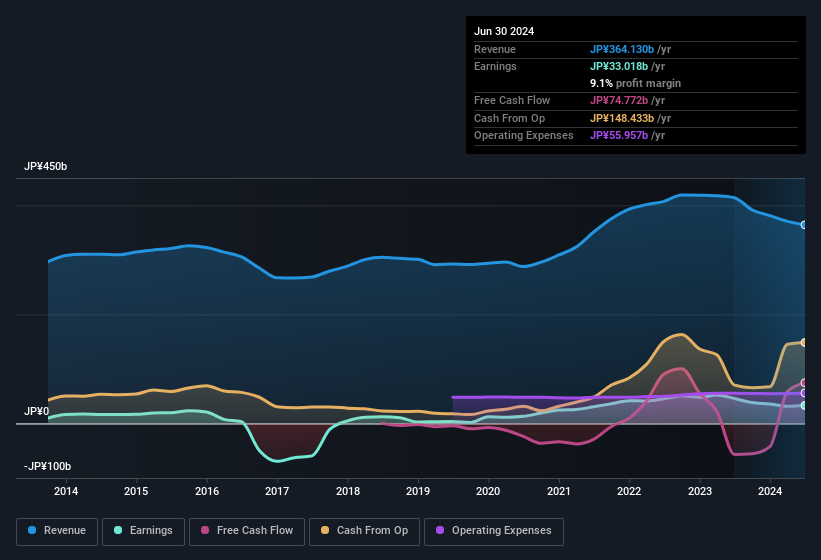The width and height of the screenshot is (821, 560).
Task: Click the JP¥0 y-axis label
Action: point(36,411)
